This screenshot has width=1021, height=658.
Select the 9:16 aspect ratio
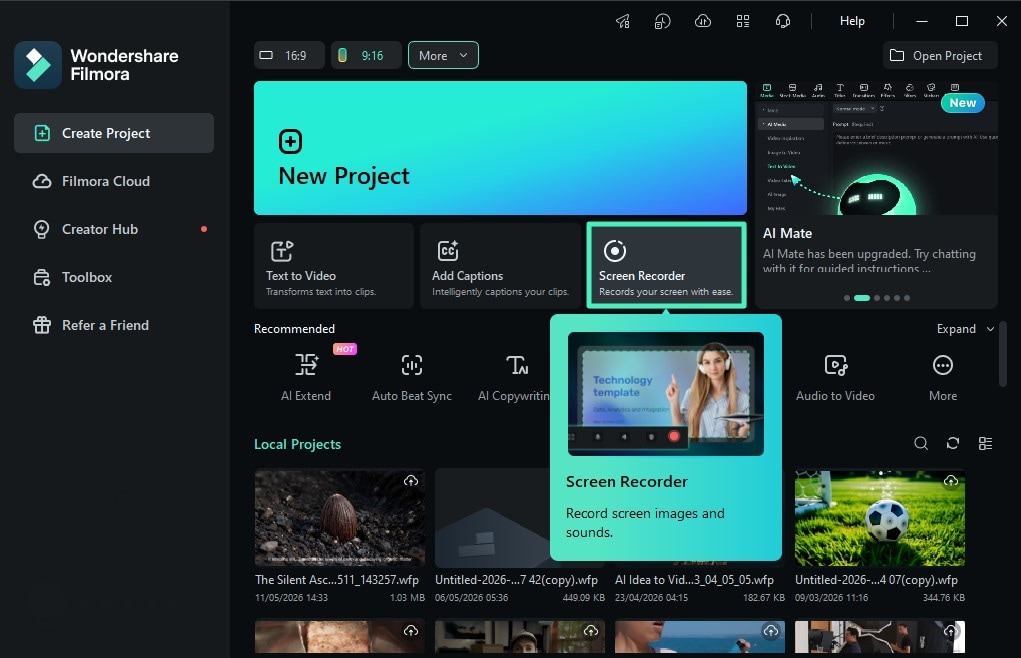[366, 55]
